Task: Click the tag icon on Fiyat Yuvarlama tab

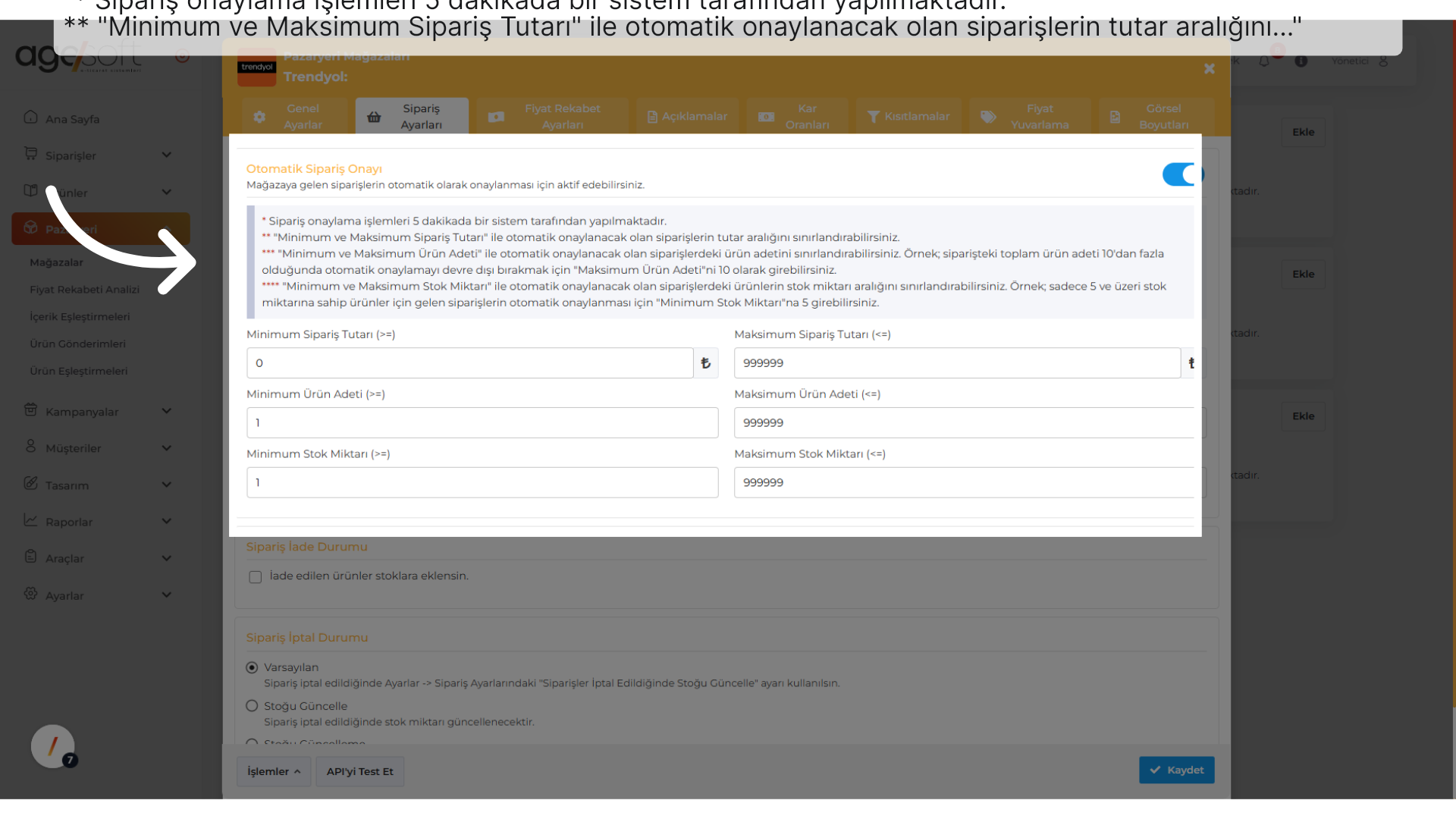Action: [988, 117]
